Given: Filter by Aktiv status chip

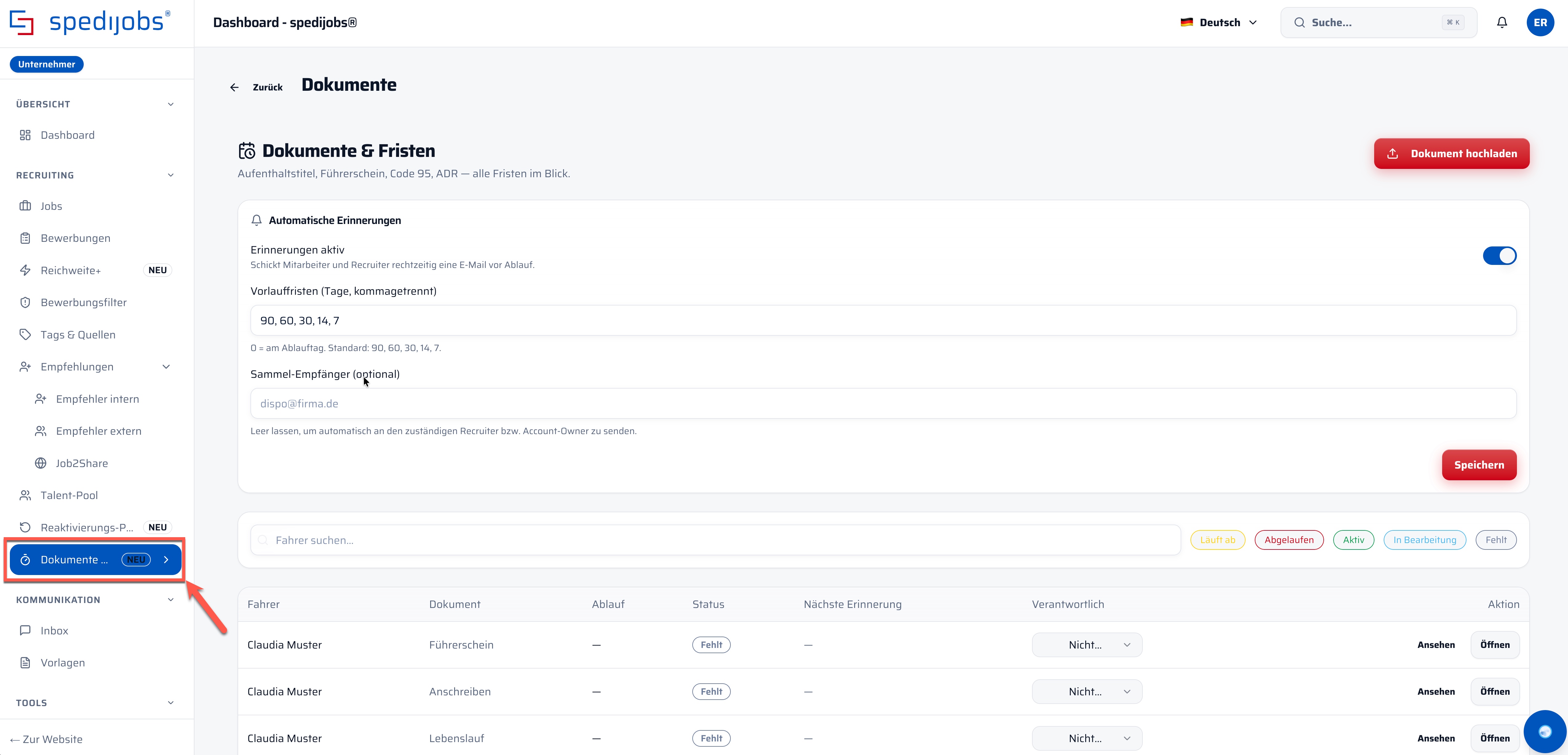Looking at the screenshot, I should coord(1353,540).
